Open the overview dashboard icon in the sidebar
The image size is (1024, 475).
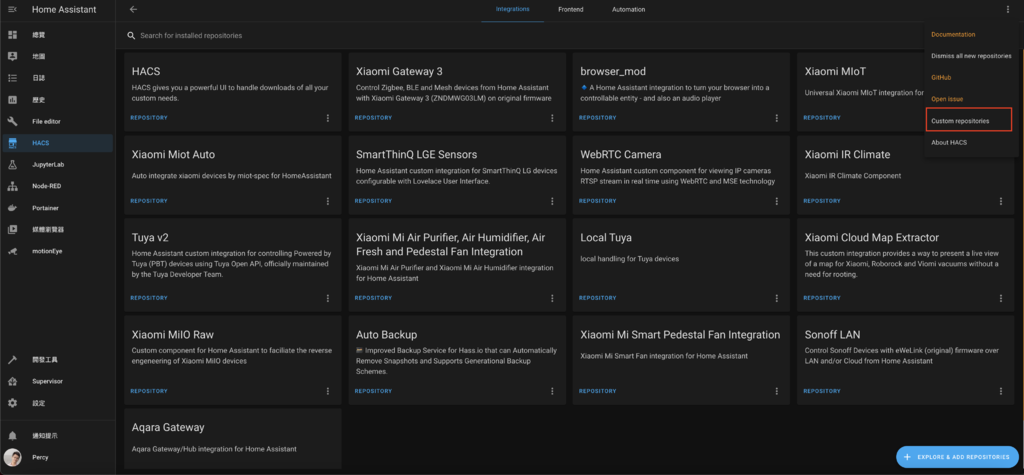click(x=12, y=35)
